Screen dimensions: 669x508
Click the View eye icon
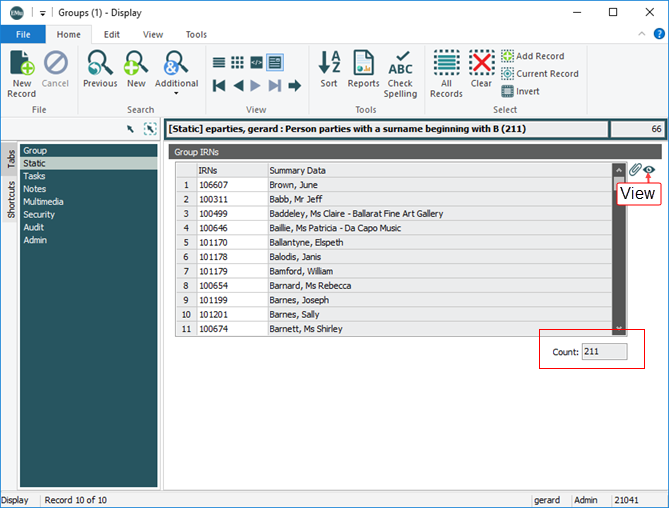(x=649, y=171)
